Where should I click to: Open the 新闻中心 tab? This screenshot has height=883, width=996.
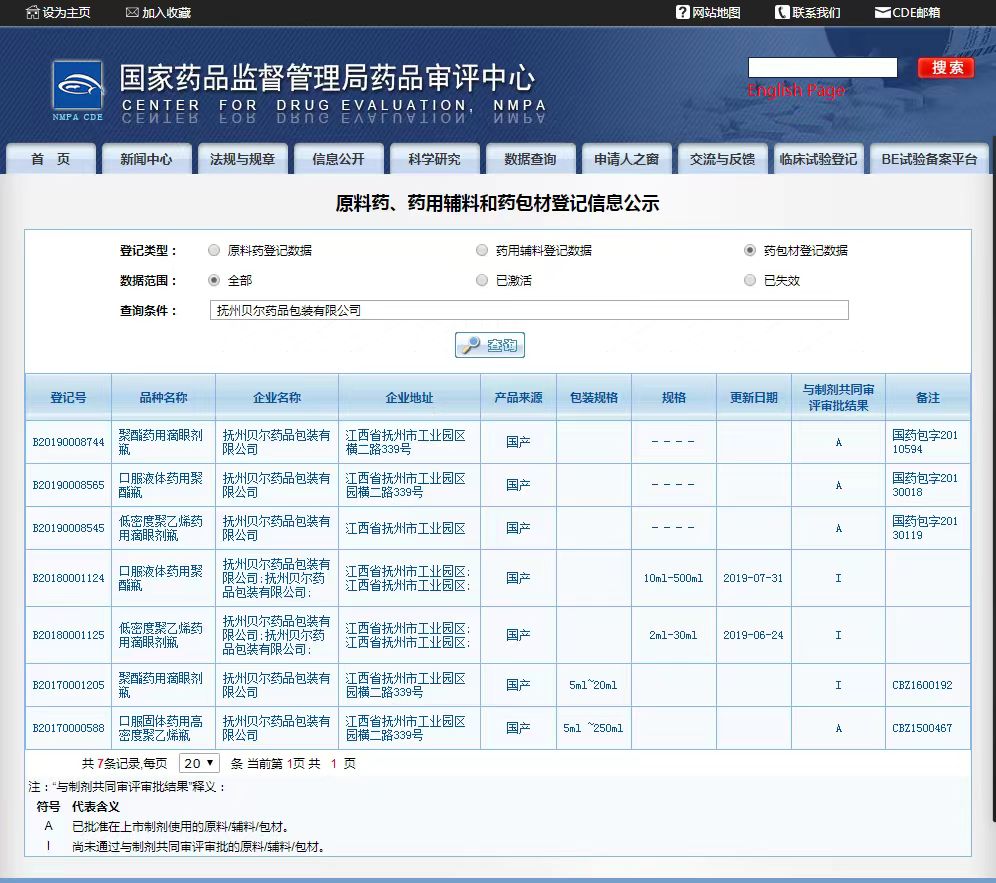click(x=146, y=159)
